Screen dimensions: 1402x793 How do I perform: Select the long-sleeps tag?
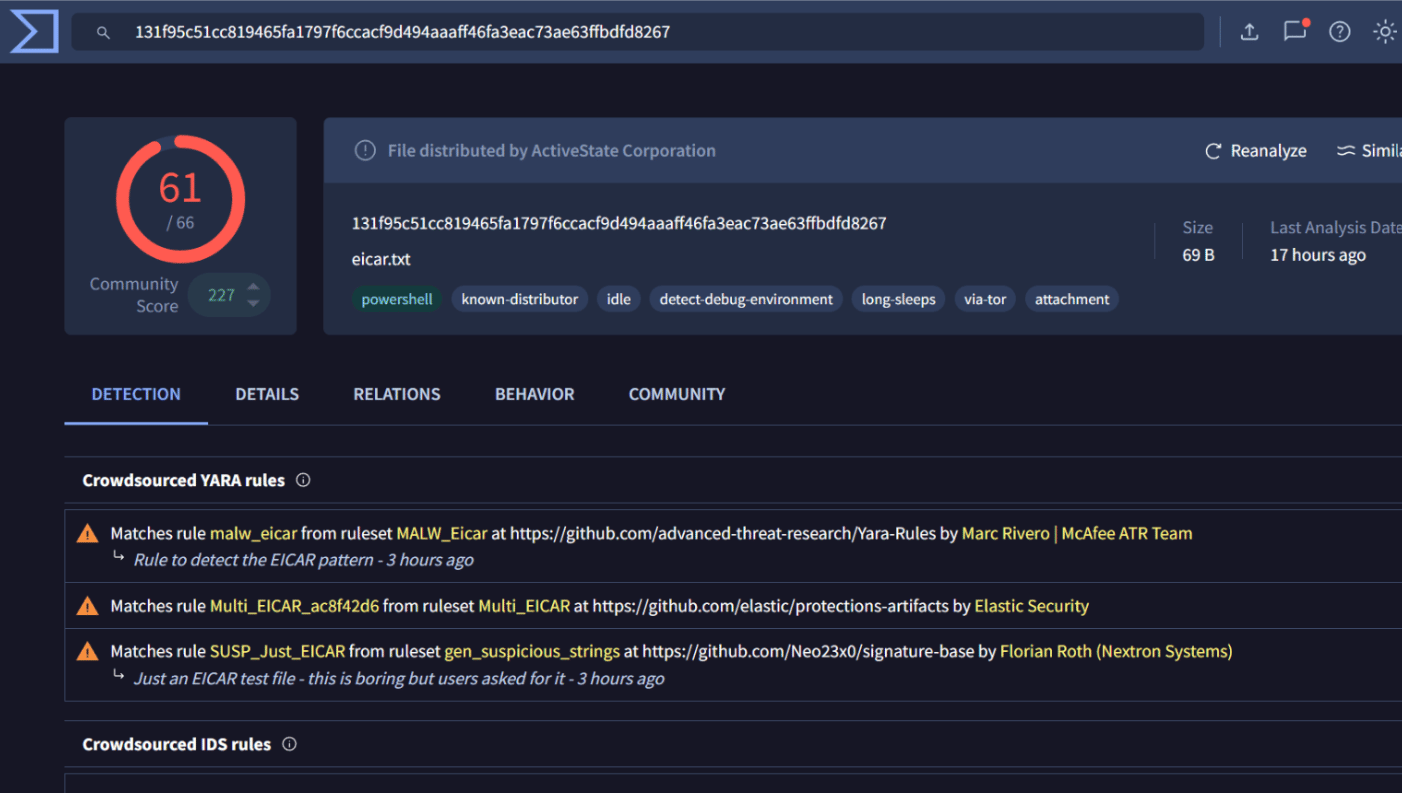899,299
